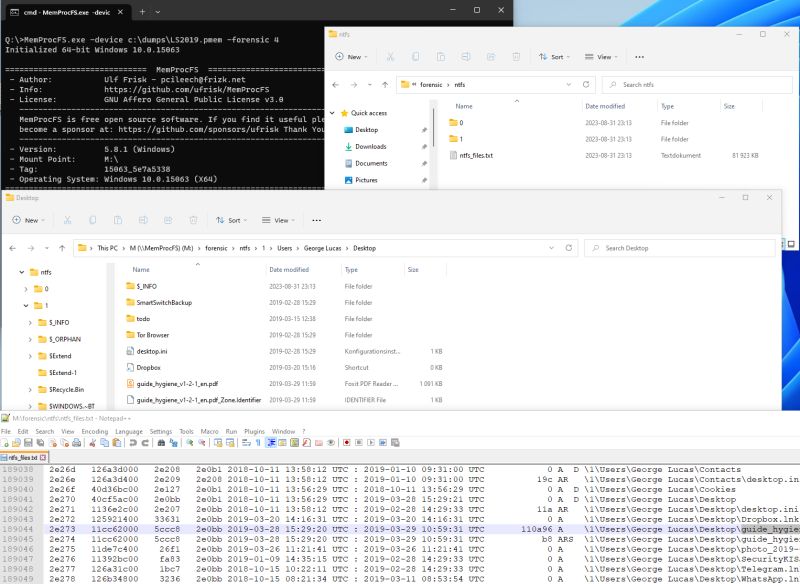Open the Sort dropdown in the Desktop window
The width and height of the screenshot is (800, 584).
[234, 221]
